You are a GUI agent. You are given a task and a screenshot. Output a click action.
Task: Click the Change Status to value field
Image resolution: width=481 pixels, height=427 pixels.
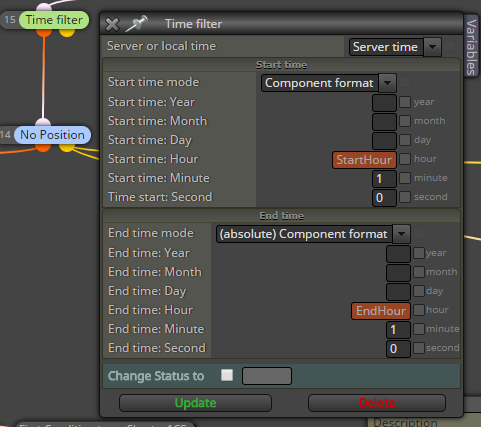pos(267,376)
